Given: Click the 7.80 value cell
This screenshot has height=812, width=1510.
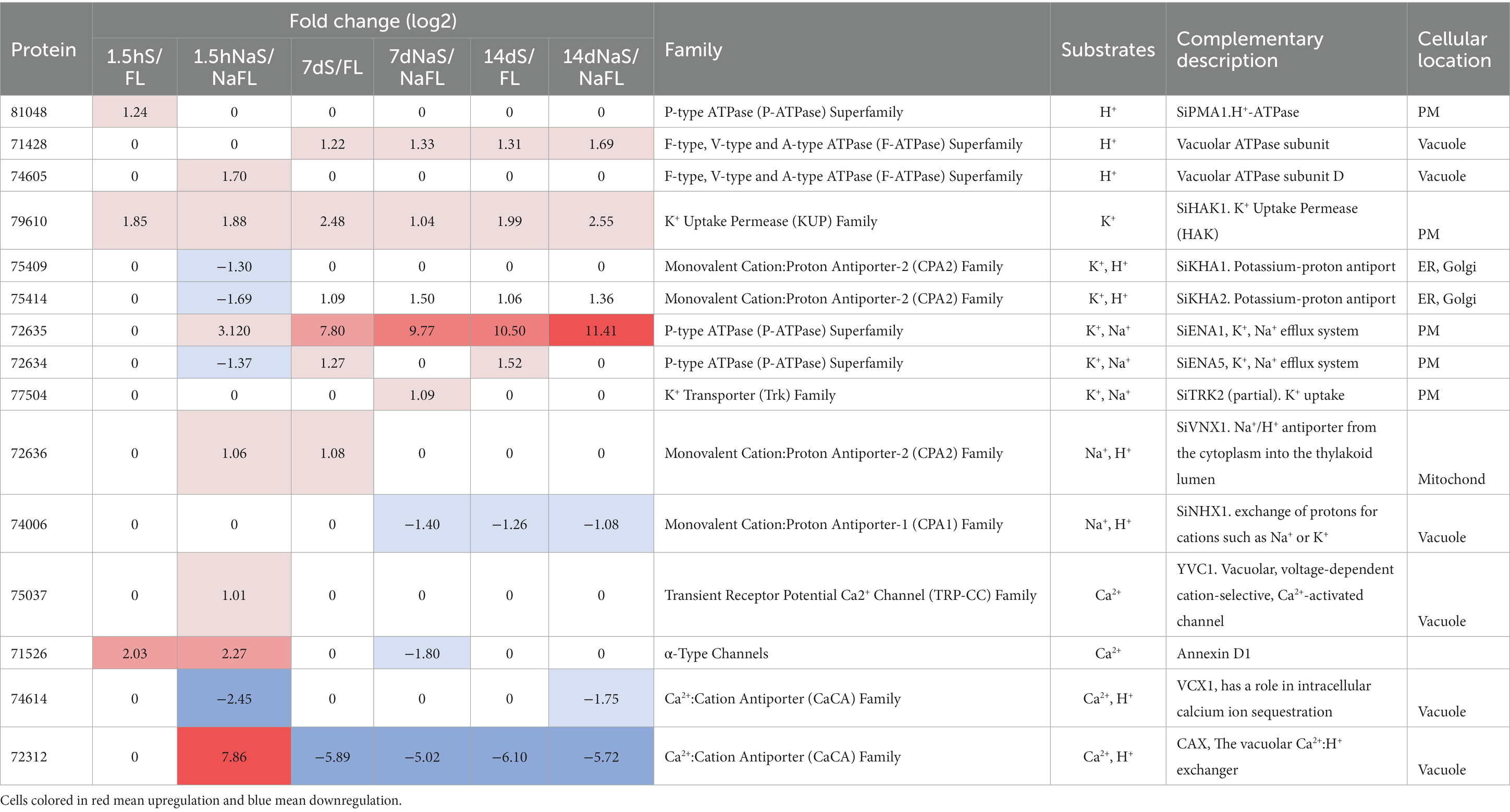Looking at the screenshot, I should tap(333, 330).
